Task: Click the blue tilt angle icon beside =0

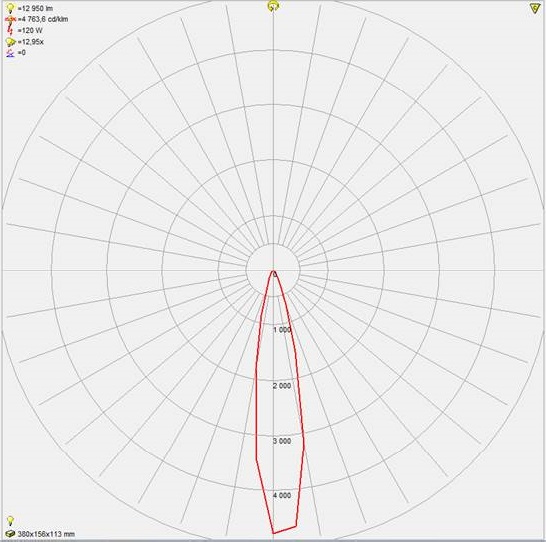Action: 11,53
